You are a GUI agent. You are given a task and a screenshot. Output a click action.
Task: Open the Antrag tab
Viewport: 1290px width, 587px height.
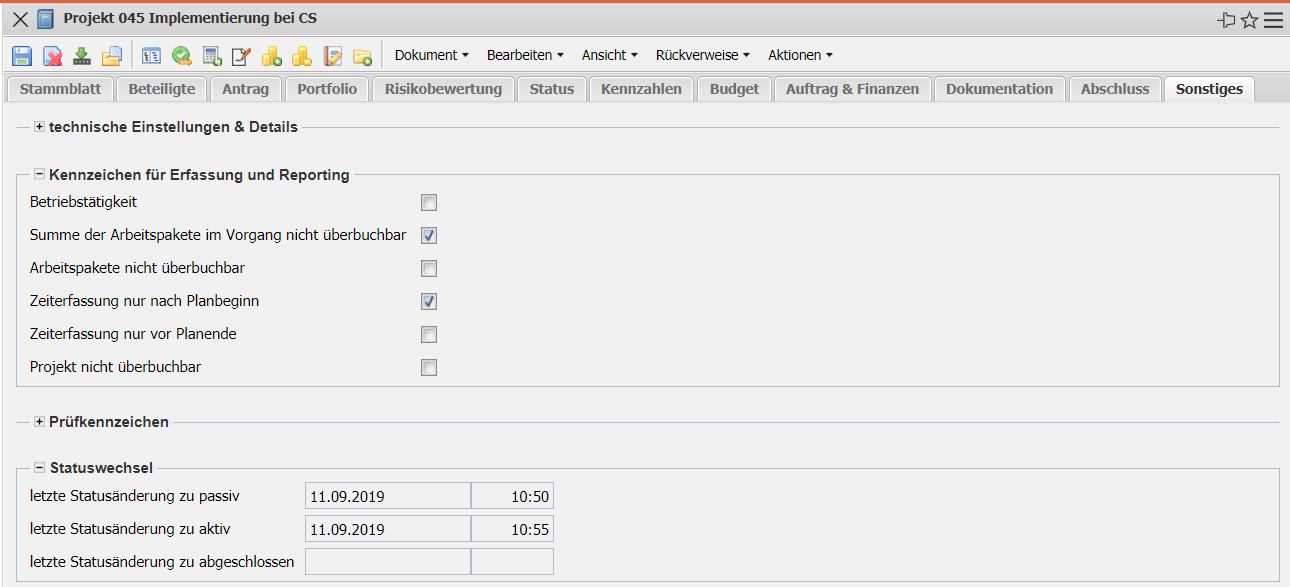point(246,89)
